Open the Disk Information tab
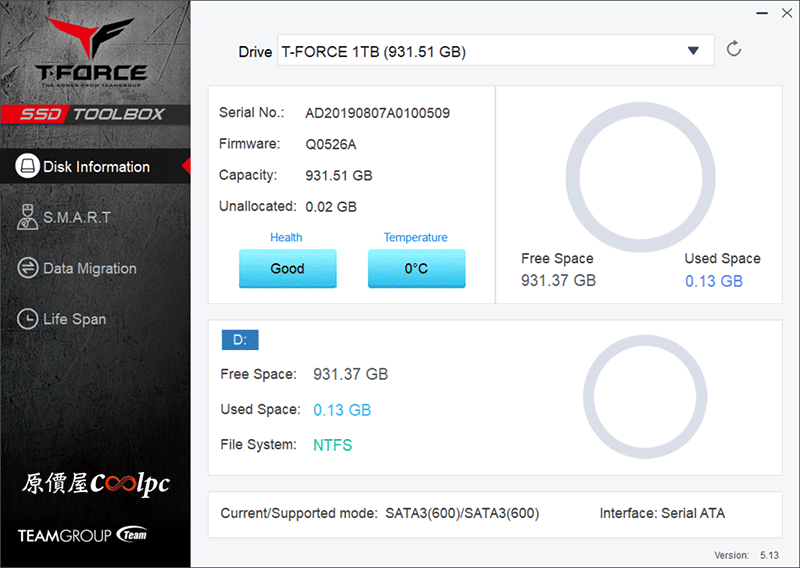The image size is (800, 568). (x=95, y=166)
